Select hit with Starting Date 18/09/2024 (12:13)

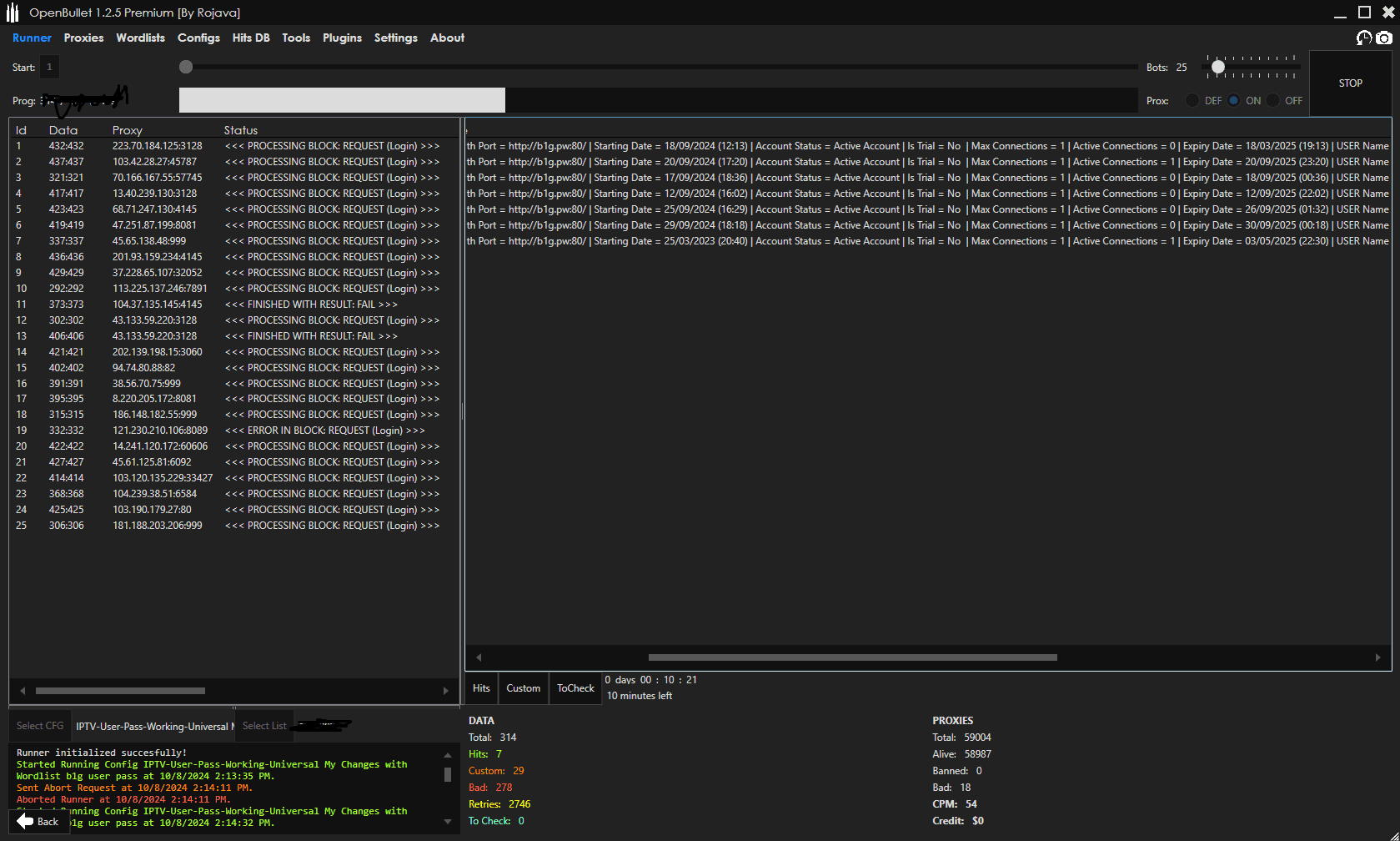coord(928,146)
